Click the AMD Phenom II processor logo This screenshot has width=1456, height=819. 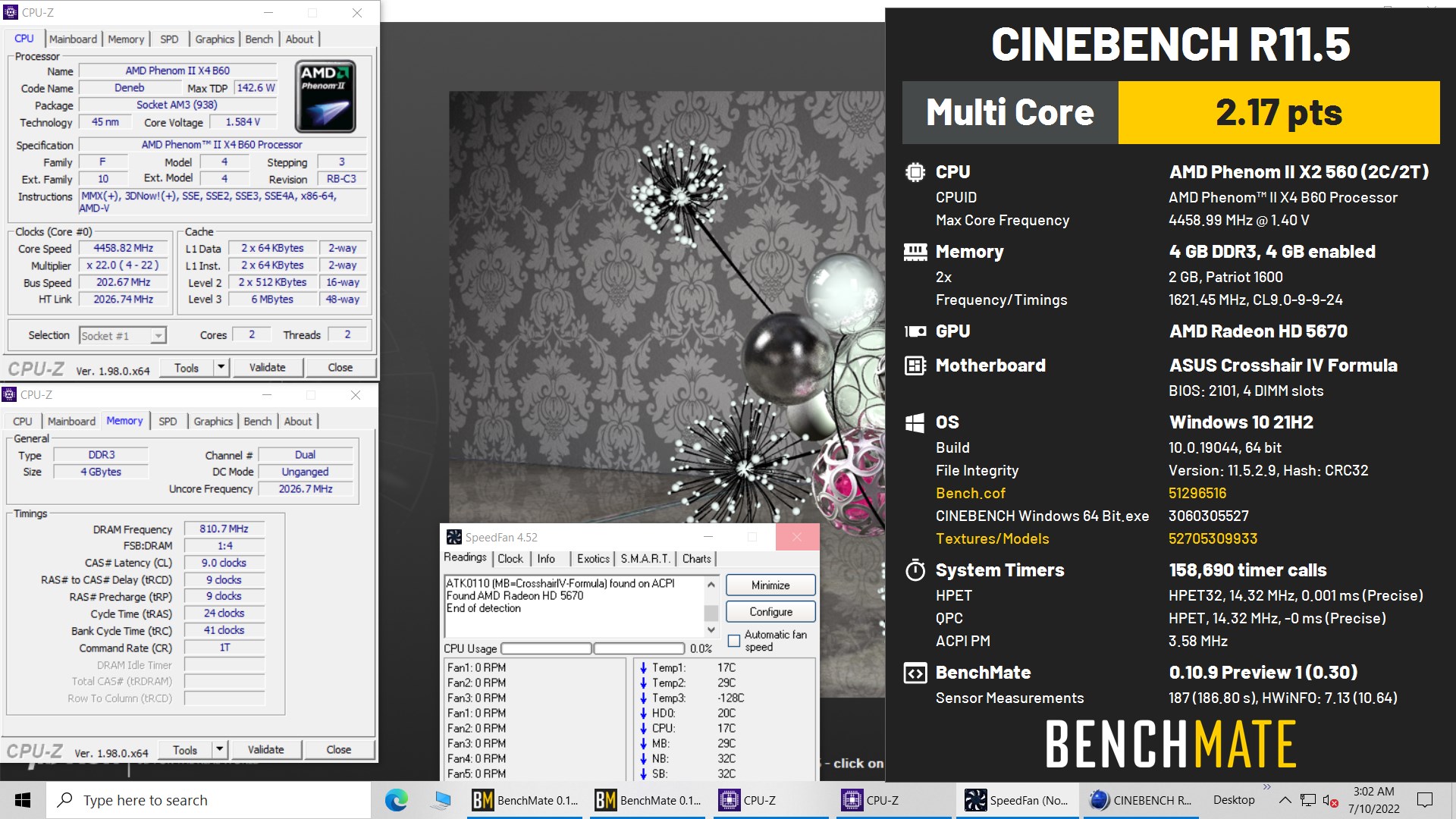coord(325,96)
